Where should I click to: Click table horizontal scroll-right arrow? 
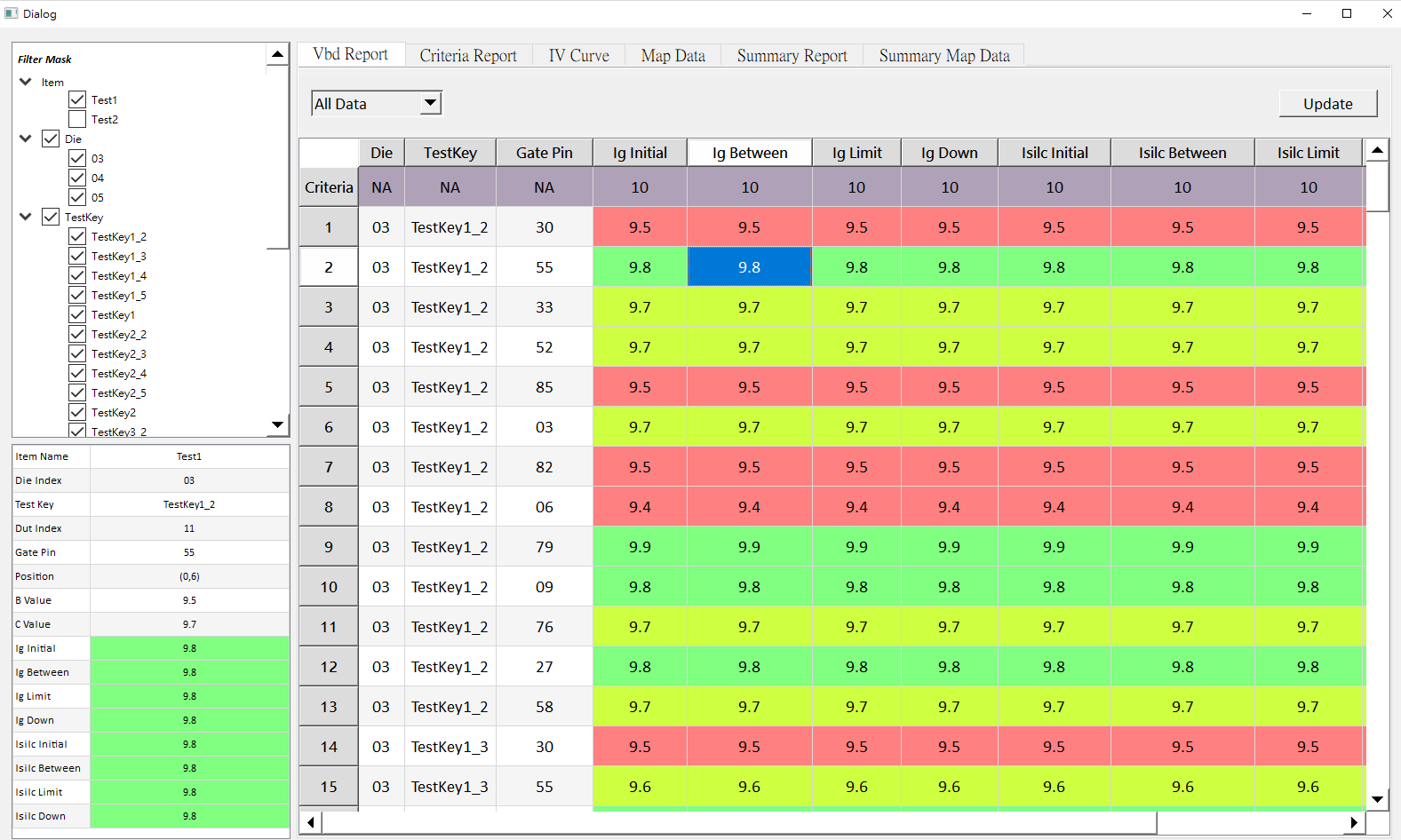coord(1354,822)
